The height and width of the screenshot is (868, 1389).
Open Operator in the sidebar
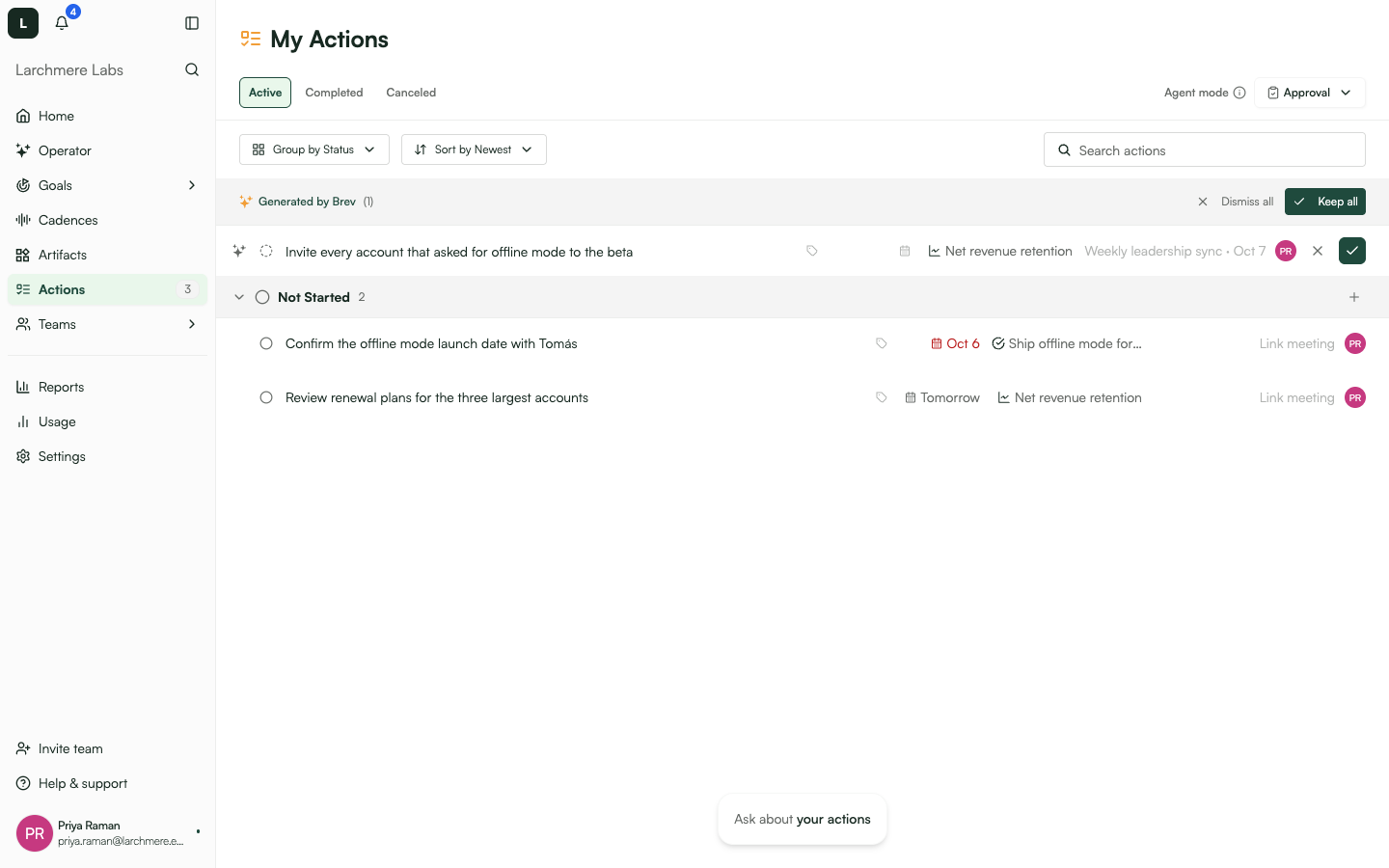pyautogui.click(x=107, y=150)
